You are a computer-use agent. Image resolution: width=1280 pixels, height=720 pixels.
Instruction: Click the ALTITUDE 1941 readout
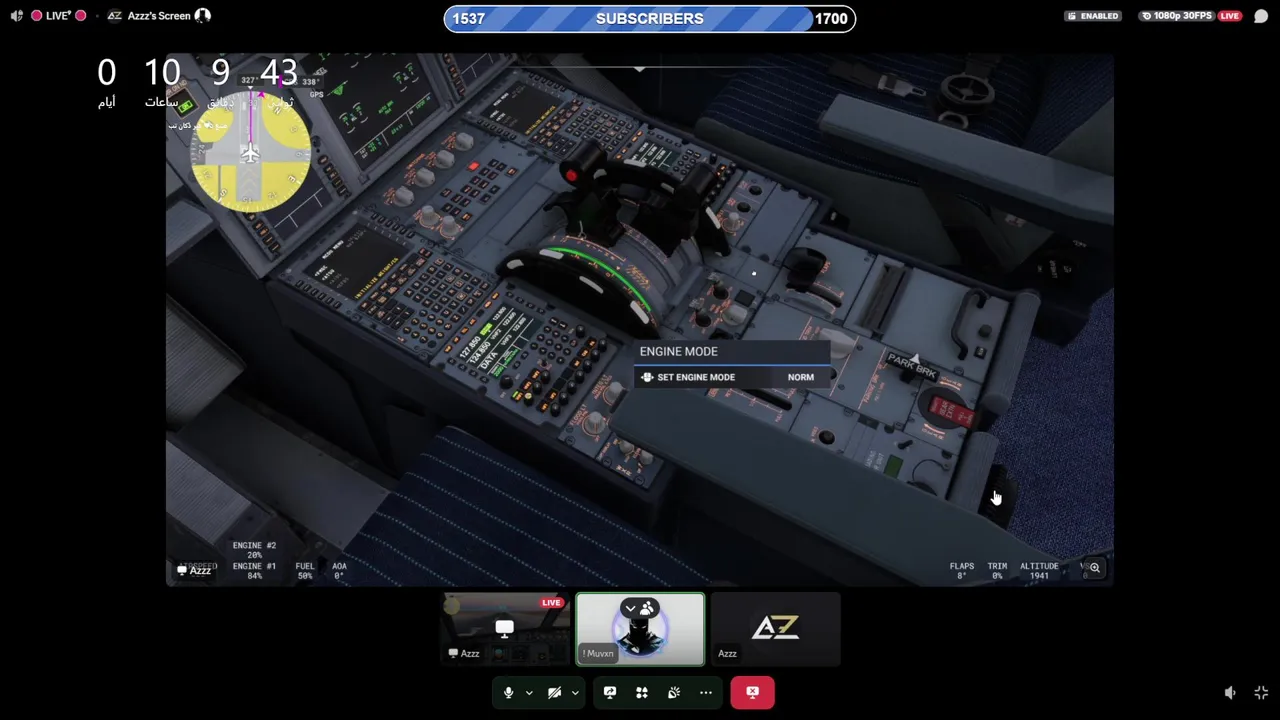1039,570
